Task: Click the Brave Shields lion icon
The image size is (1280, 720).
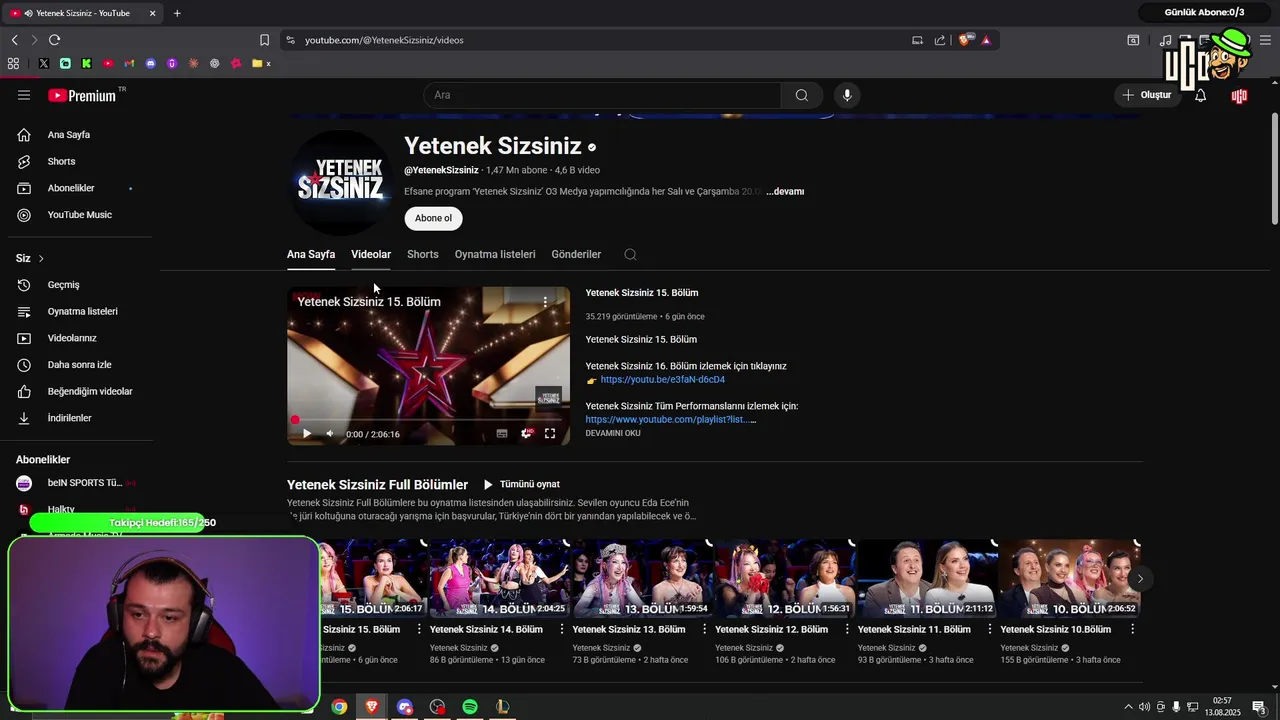Action: click(965, 40)
